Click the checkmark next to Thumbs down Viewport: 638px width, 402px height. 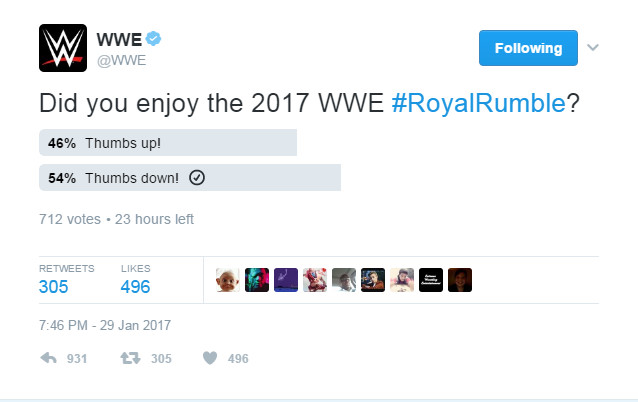197,178
